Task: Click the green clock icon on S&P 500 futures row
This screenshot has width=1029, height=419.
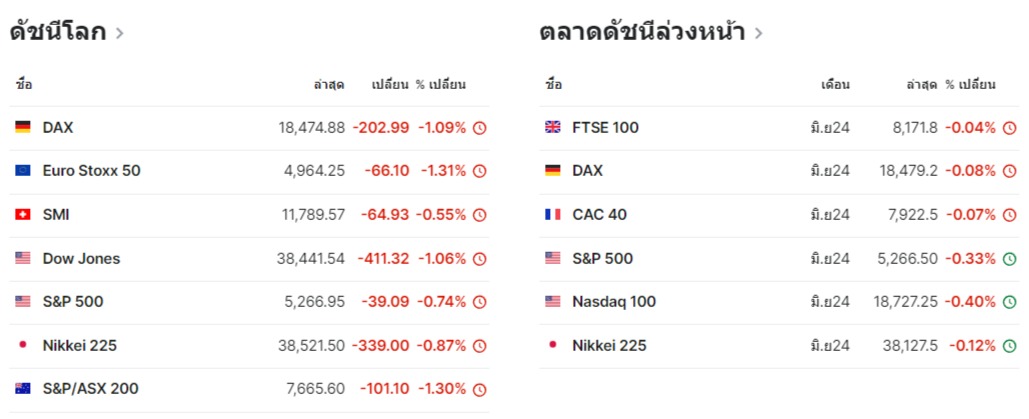Action: (1009, 259)
